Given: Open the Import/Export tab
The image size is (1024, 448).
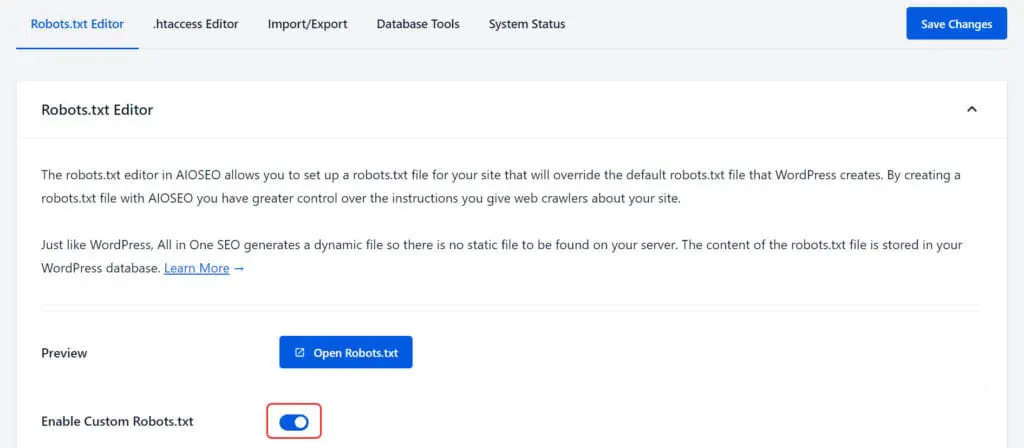Looking at the screenshot, I should click(x=308, y=24).
